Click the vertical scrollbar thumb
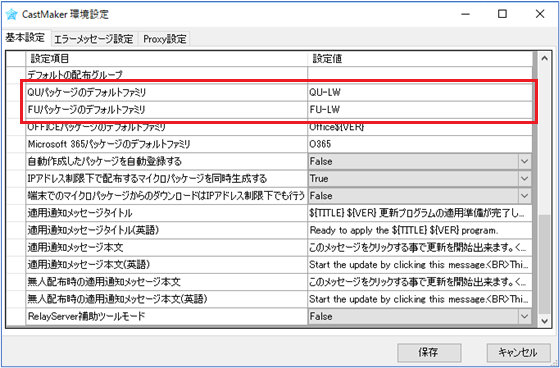Viewport: 560px width, 368px height. [544, 264]
